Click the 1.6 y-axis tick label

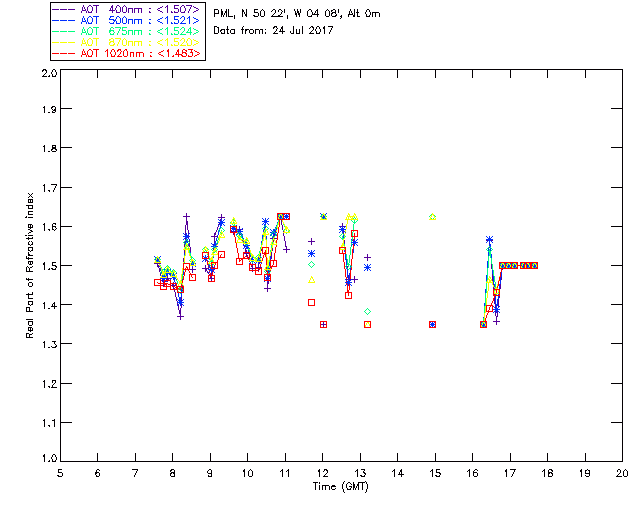coord(49,227)
